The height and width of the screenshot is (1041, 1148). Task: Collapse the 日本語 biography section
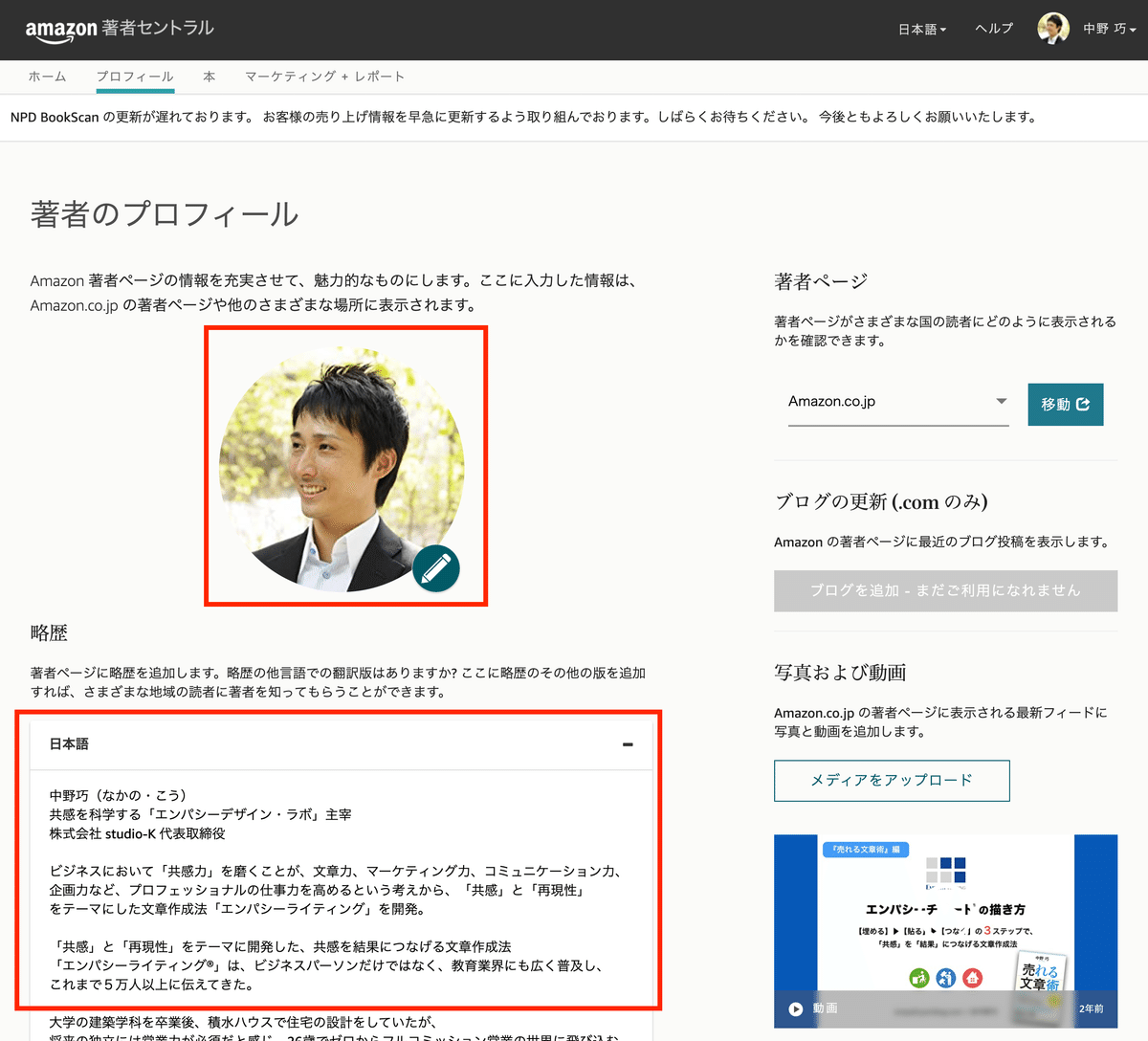click(628, 744)
